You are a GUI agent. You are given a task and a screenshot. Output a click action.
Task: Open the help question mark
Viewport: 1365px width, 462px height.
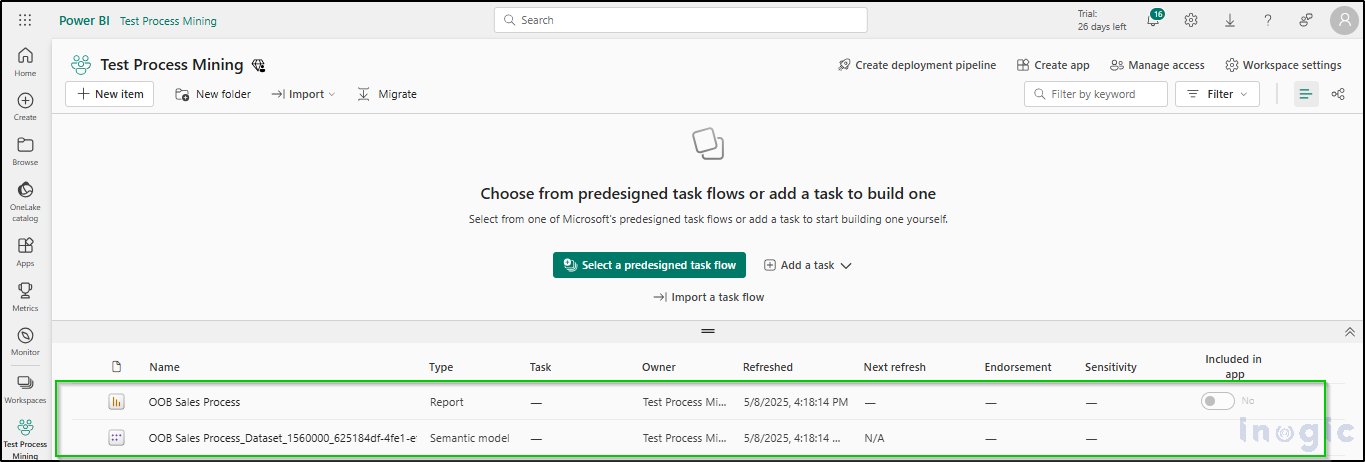coord(1268,20)
